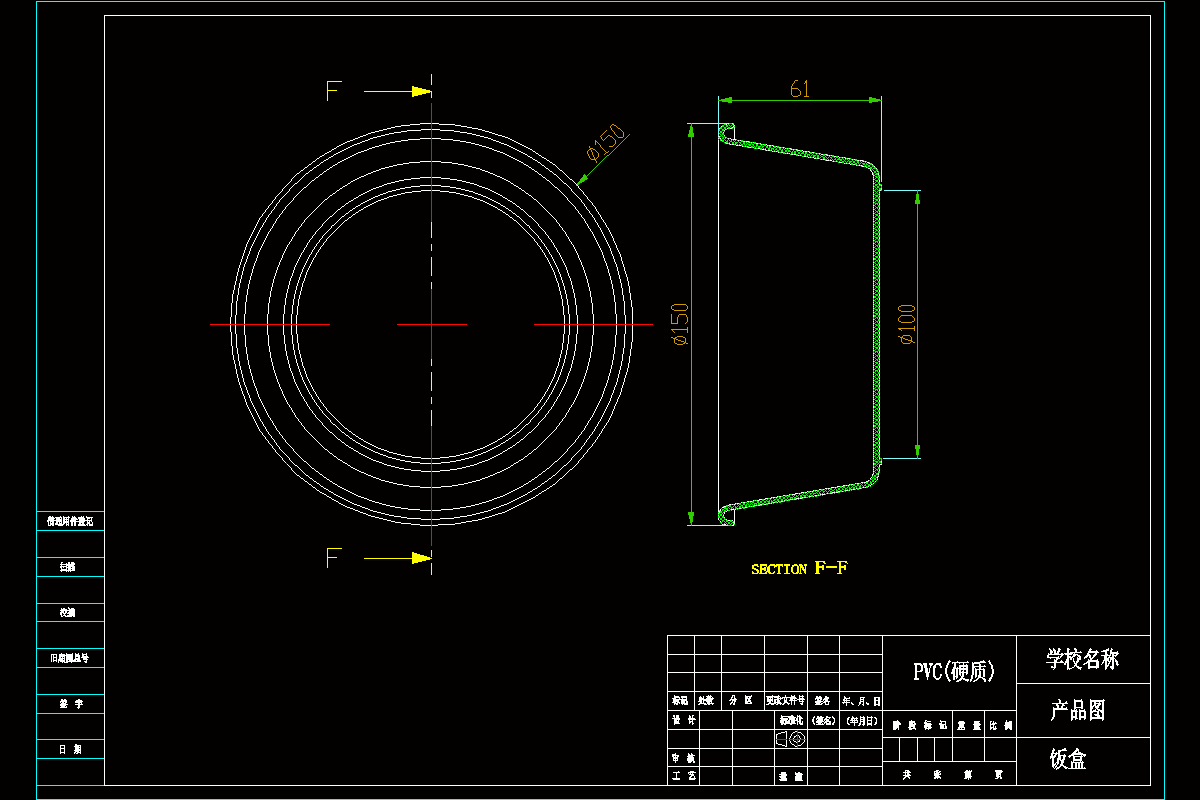1200x800 pixels.
Task: Select the SECTION F-F label
Action: [800, 568]
